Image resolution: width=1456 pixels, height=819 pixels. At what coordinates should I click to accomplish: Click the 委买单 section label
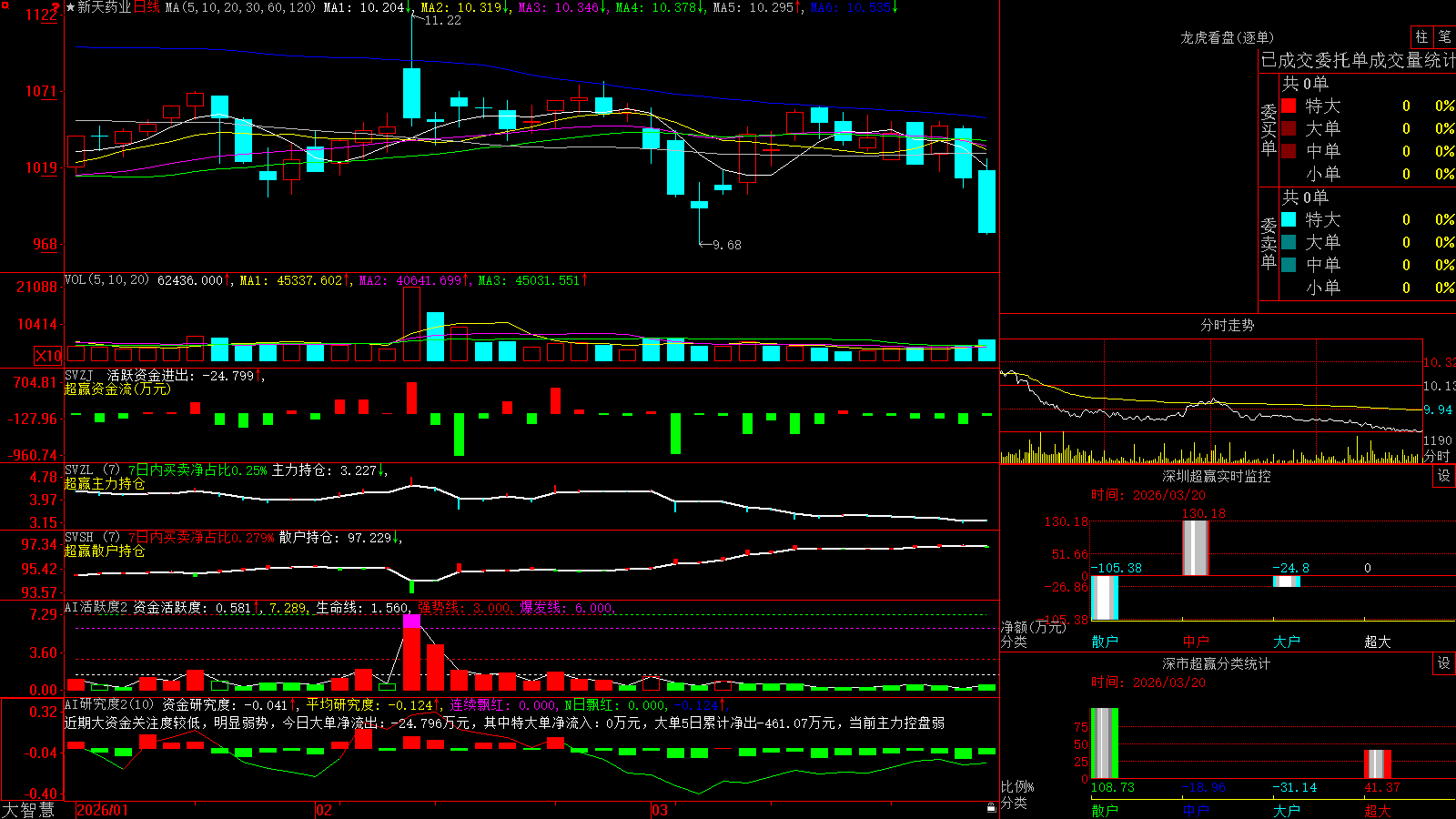(1269, 129)
